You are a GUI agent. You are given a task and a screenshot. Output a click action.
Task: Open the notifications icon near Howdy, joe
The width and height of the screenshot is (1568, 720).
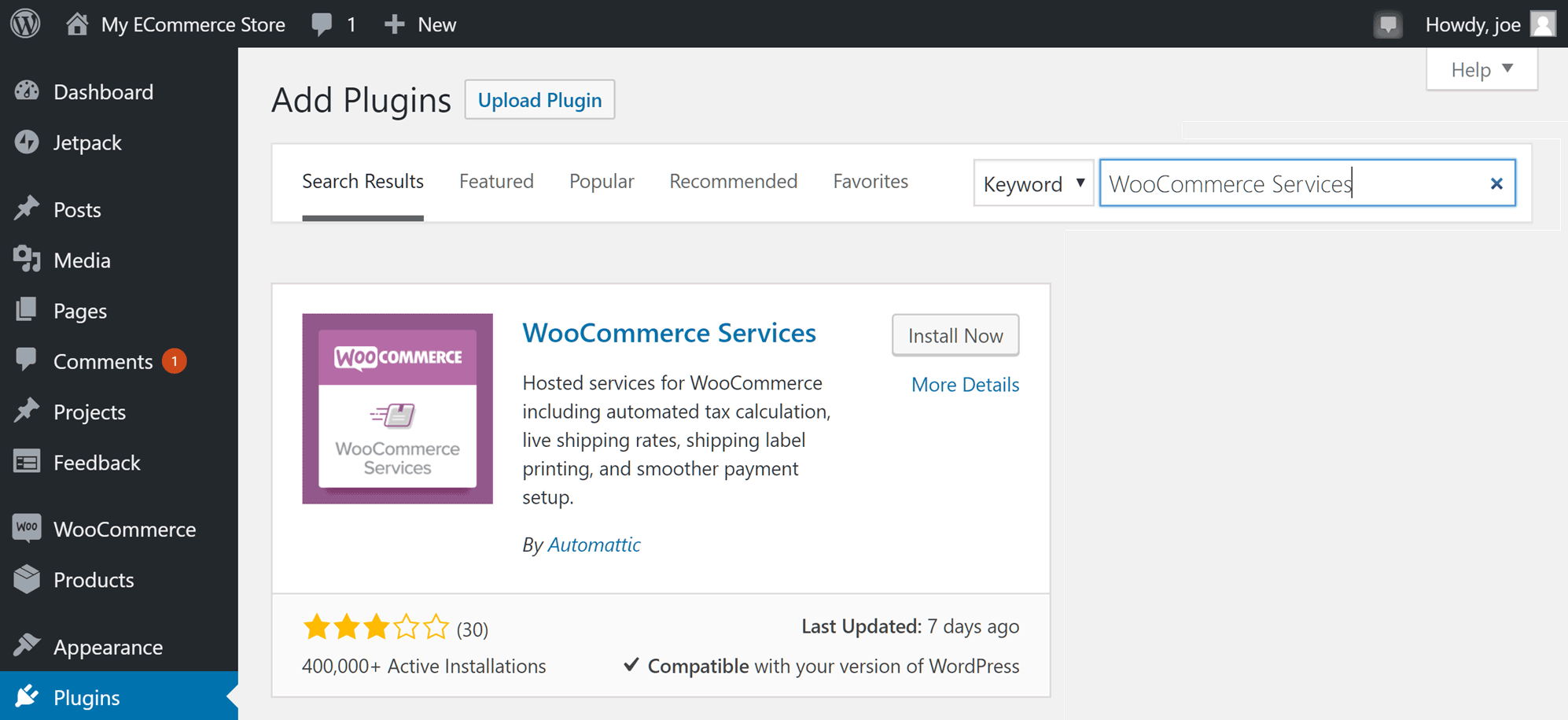pyautogui.click(x=1388, y=24)
